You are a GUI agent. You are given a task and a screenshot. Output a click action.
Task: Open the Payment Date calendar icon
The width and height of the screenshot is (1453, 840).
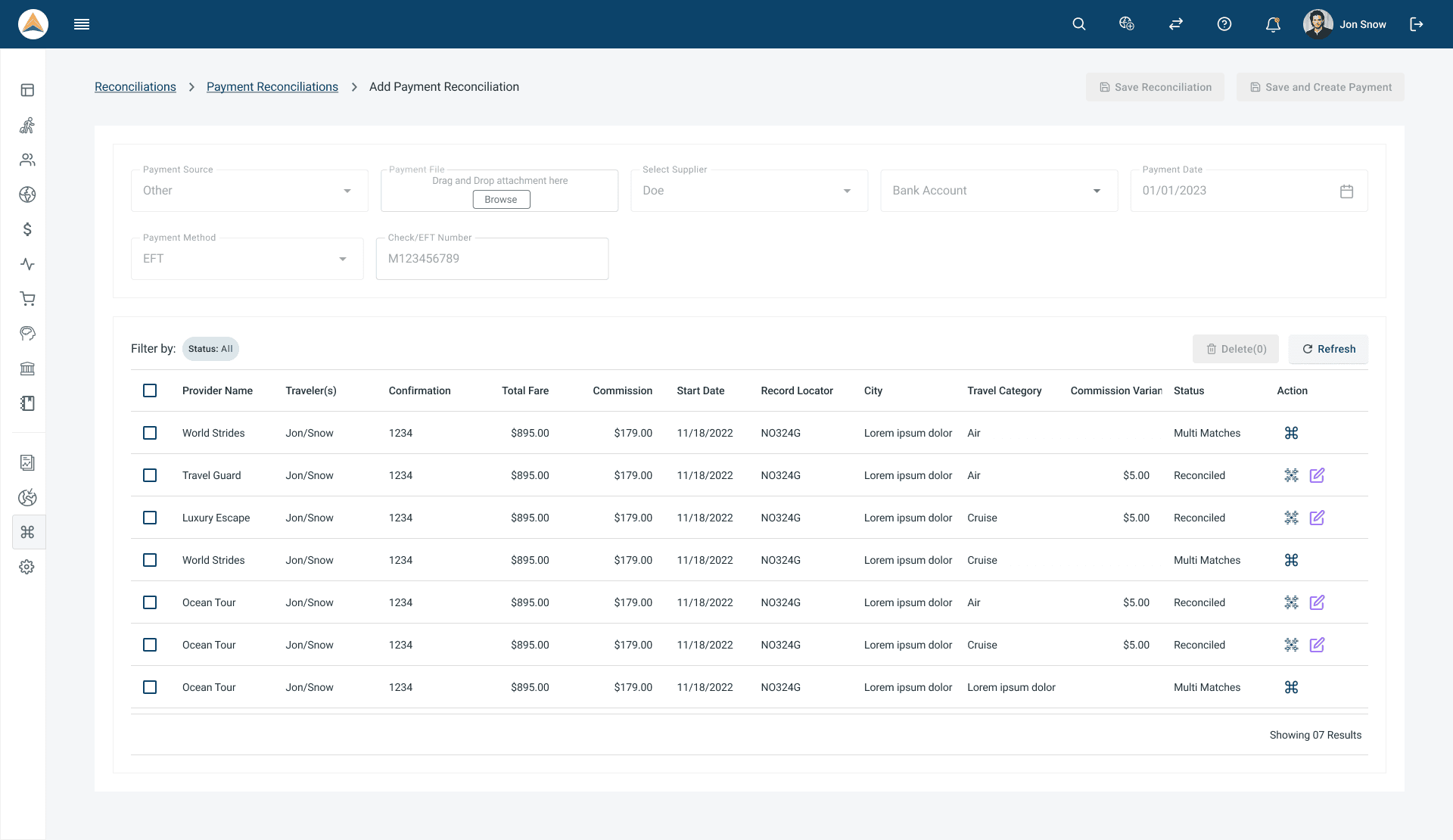(1346, 191)
